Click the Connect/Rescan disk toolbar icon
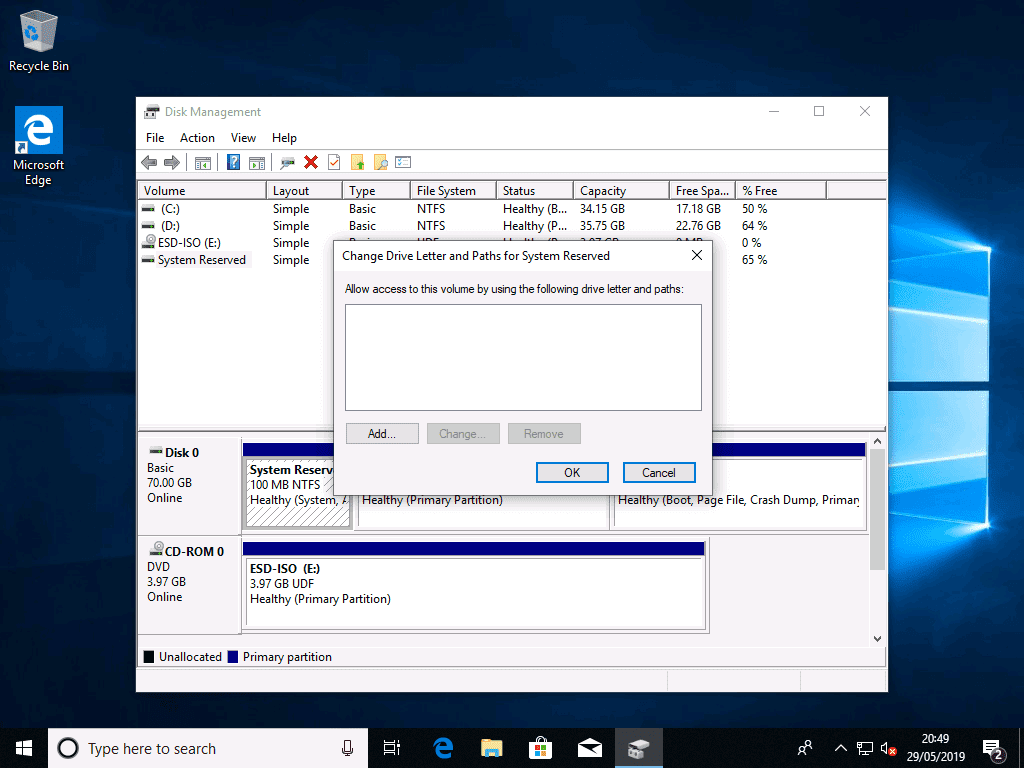The height and width of the screenshot is (768, 1024). (287, 163)
